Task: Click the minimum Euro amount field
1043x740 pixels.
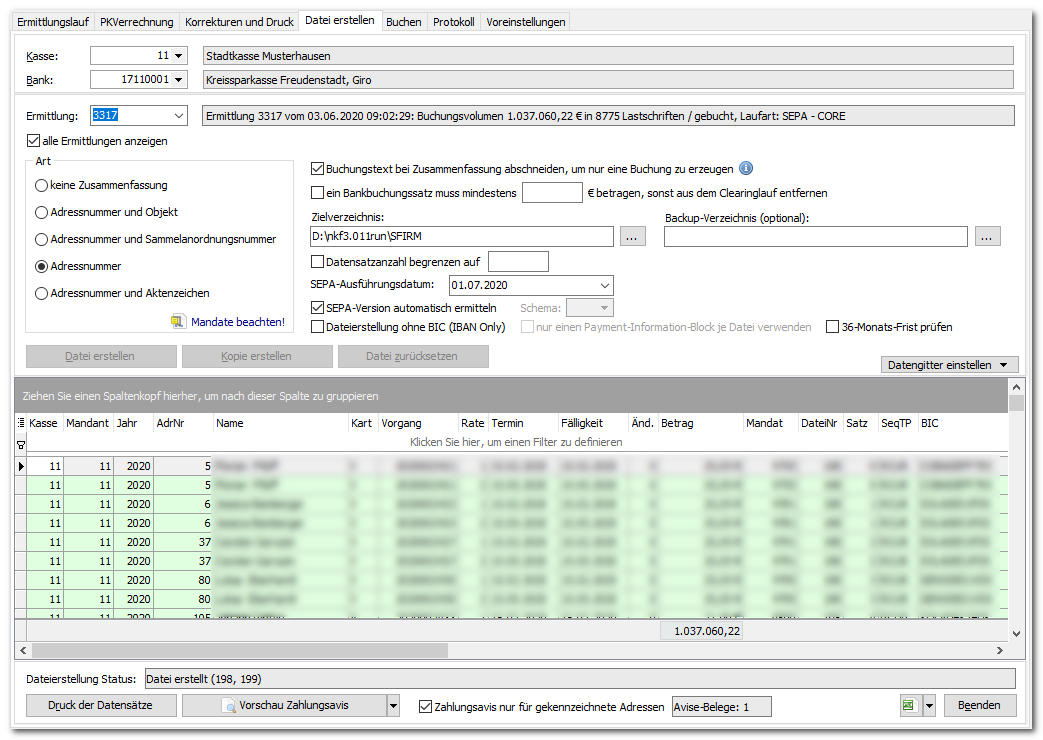Action: coord(552,192)
